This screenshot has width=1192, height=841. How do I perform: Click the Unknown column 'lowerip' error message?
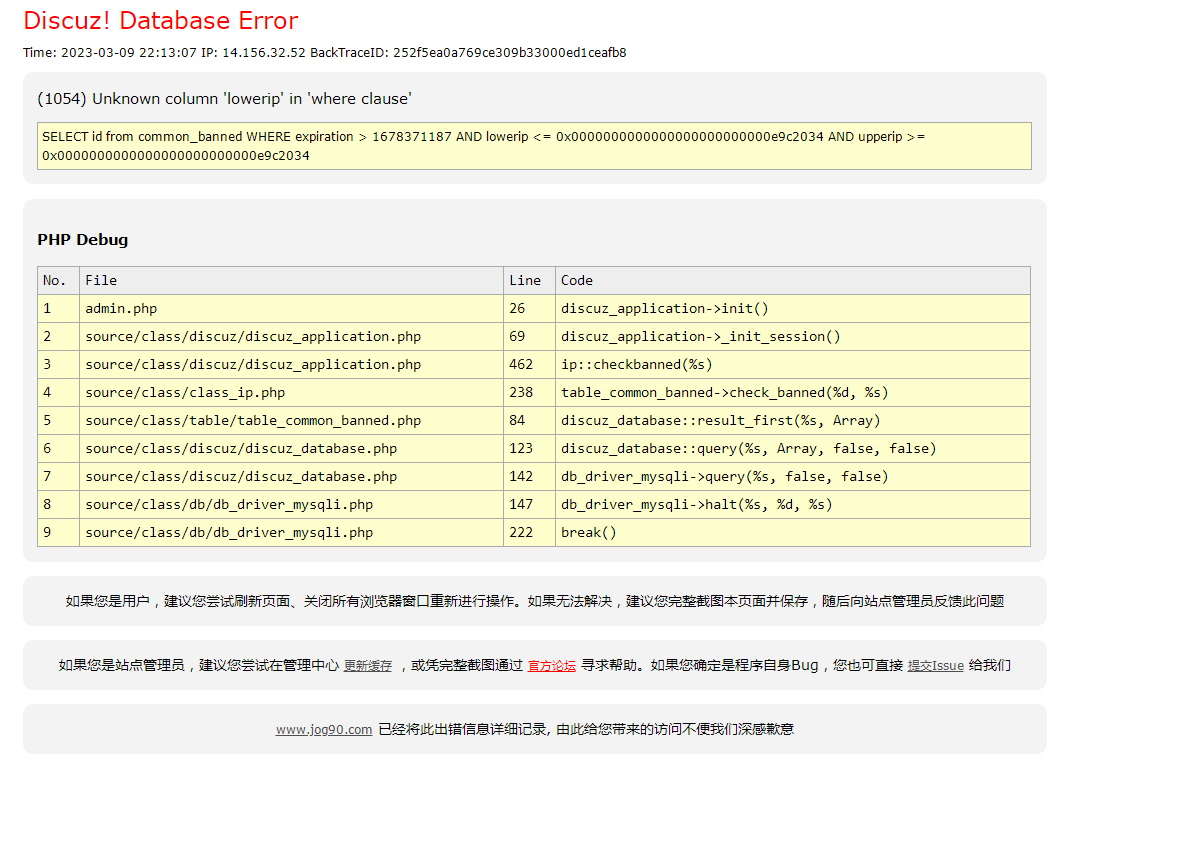[224, 99]
